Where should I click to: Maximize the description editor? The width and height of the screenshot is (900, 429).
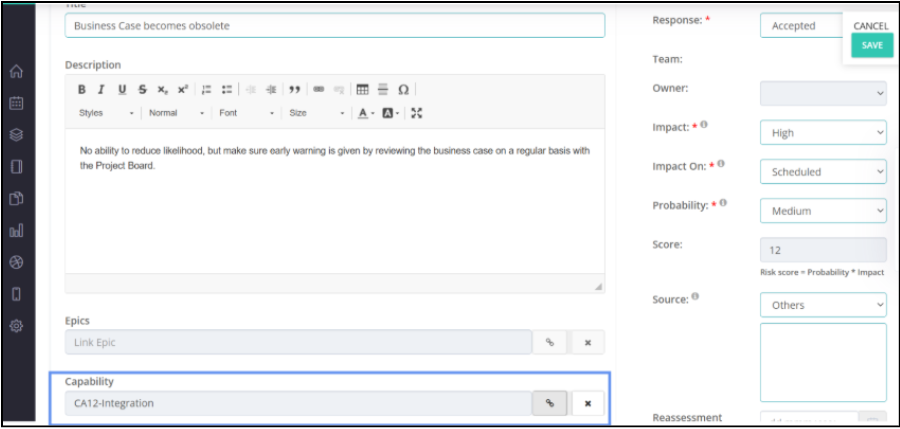point(417,113)
